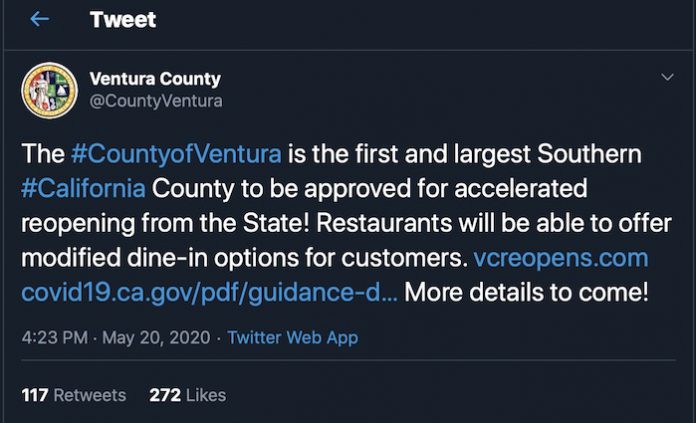The height and width of the screenshot is (423, 696).
Task: Expand the tweet options chevron
Action: point(667,77)
